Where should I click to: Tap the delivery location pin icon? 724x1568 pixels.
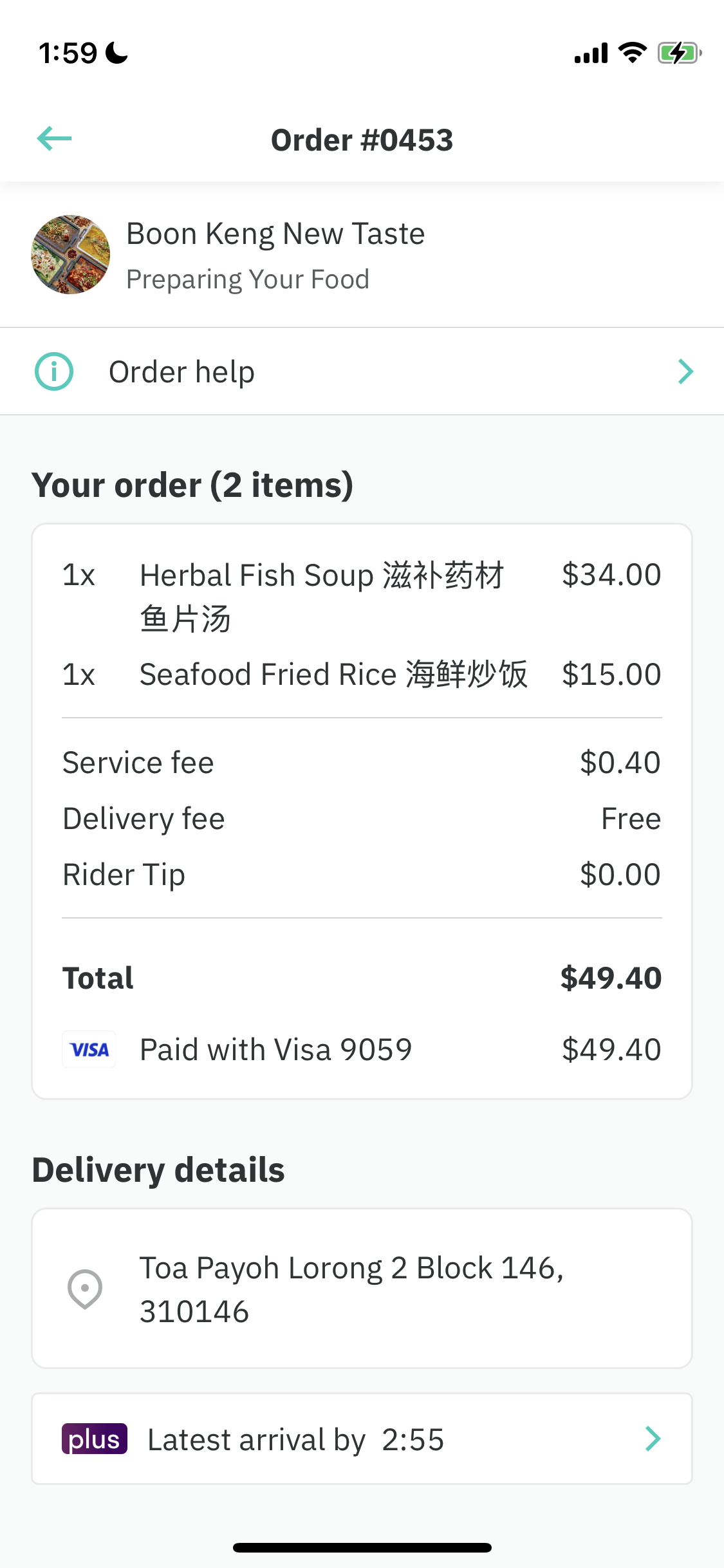click(x=85, y=1289)
